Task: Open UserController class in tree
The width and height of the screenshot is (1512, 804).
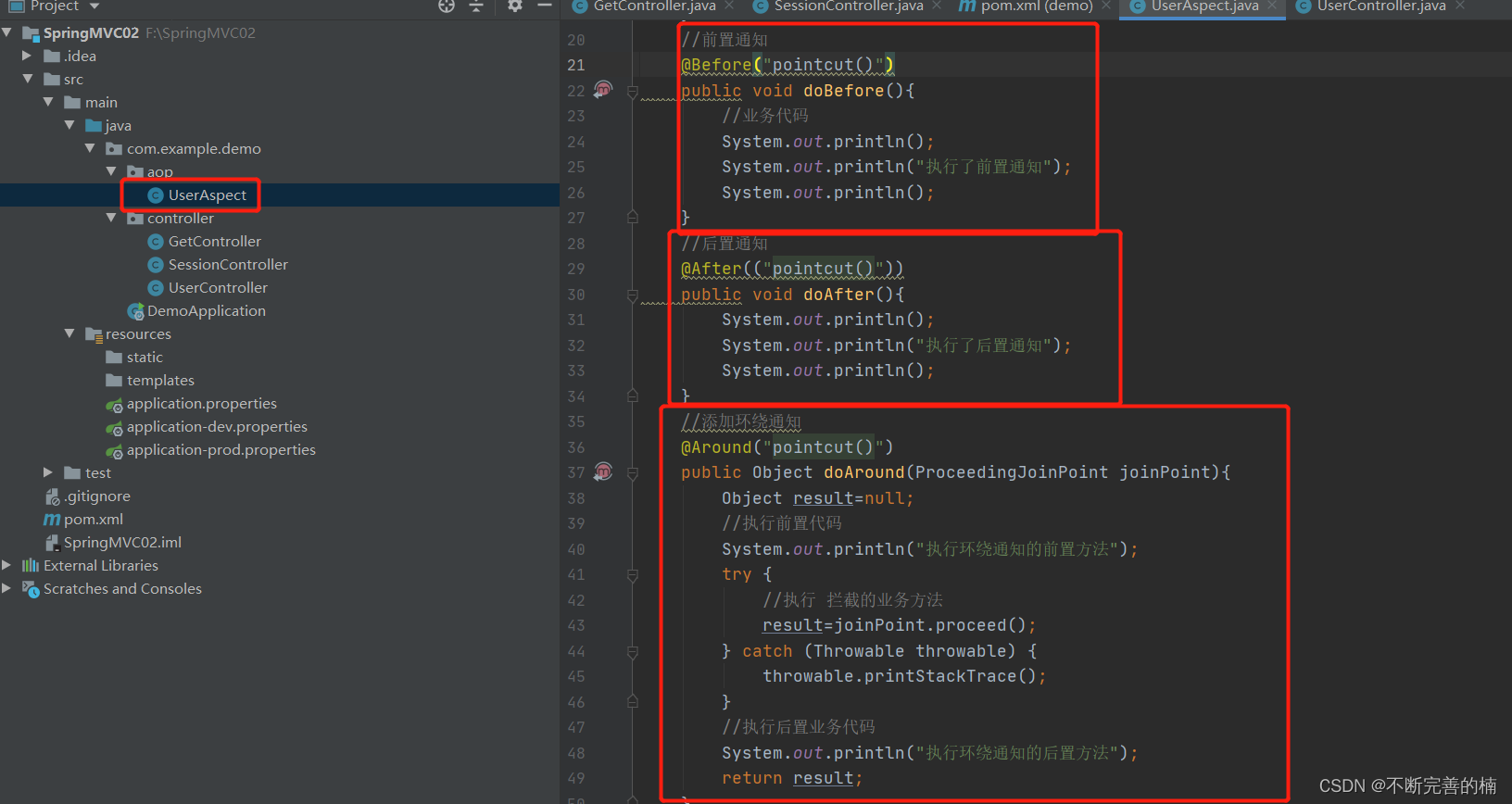Action: pyautogui.click(x=218, y=287)
